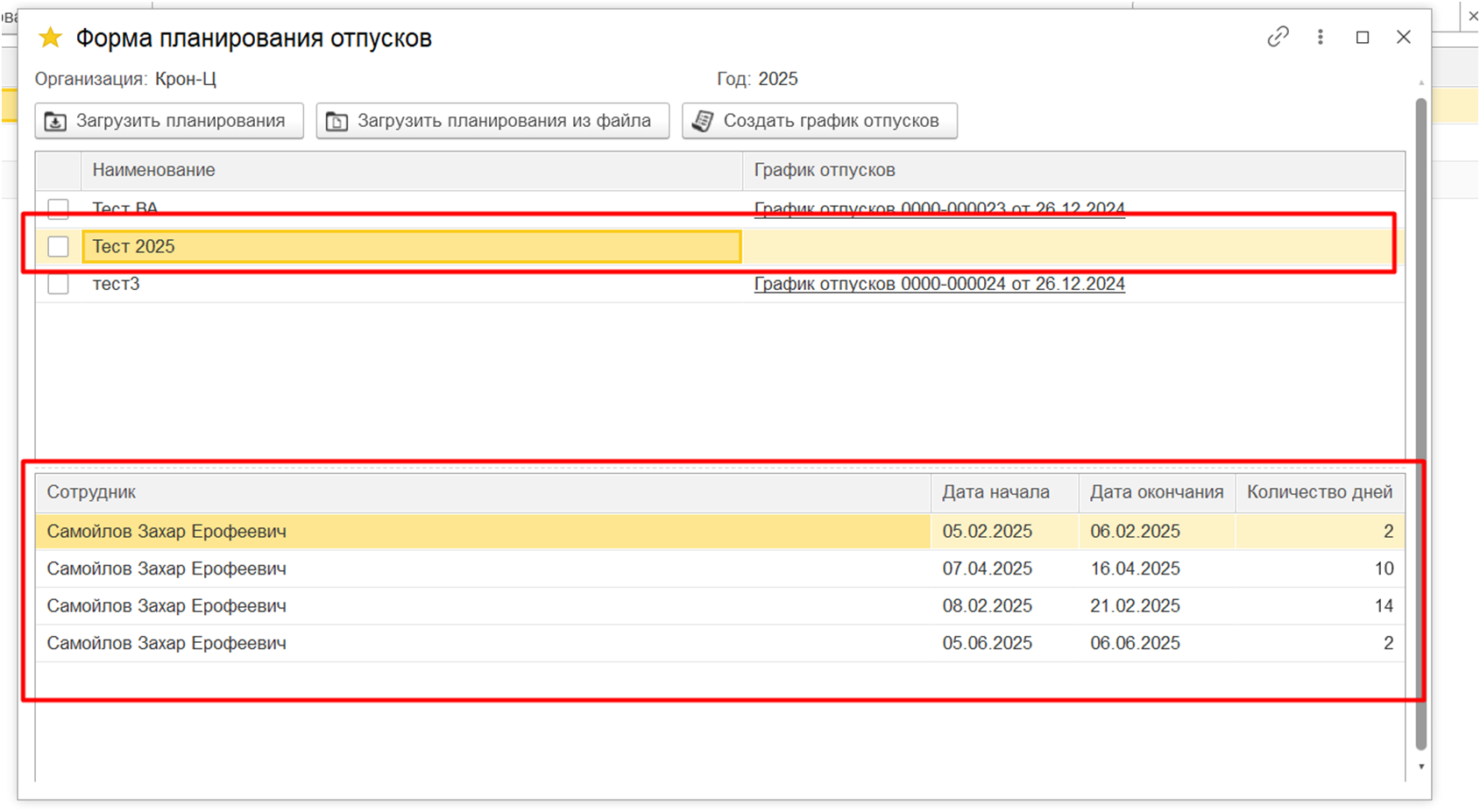Click the Количество дней column header
This screenshot has width=1480, height=812.
(x=1320, y=492)
